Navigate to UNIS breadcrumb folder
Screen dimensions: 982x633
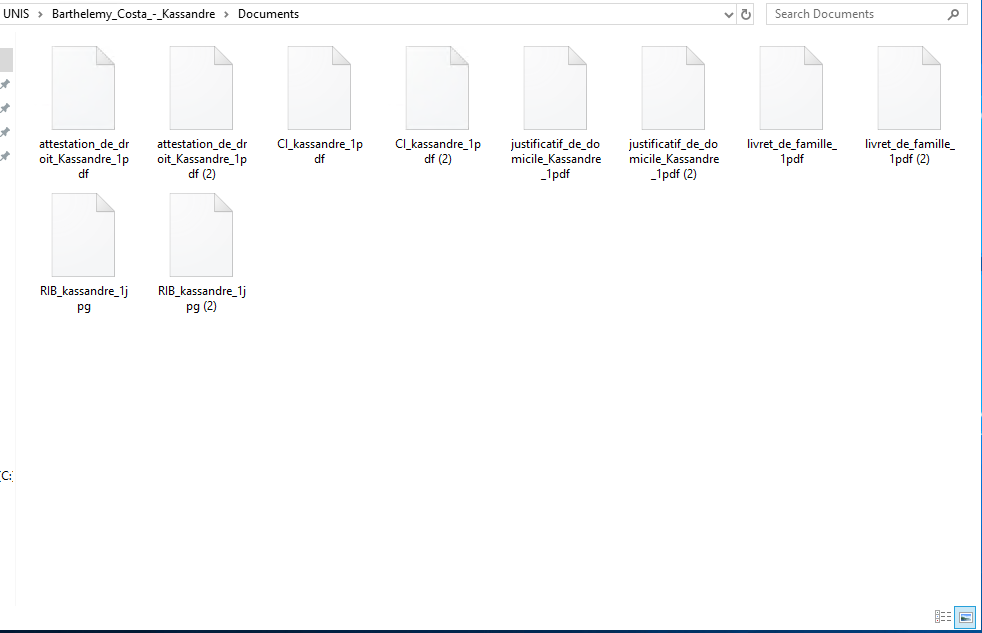coord(16,15)
